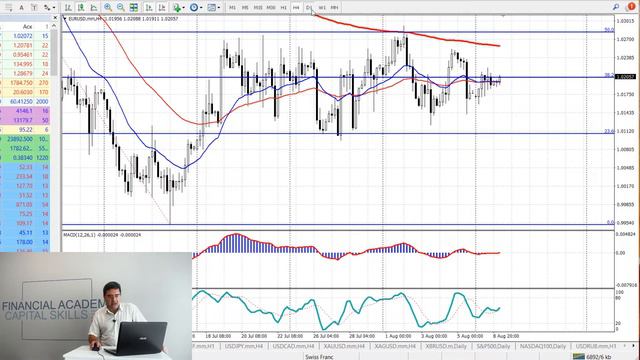Open the XAUUSD.mm,H4 chart tab
The image size is (640, 360).
coord(344,346)
